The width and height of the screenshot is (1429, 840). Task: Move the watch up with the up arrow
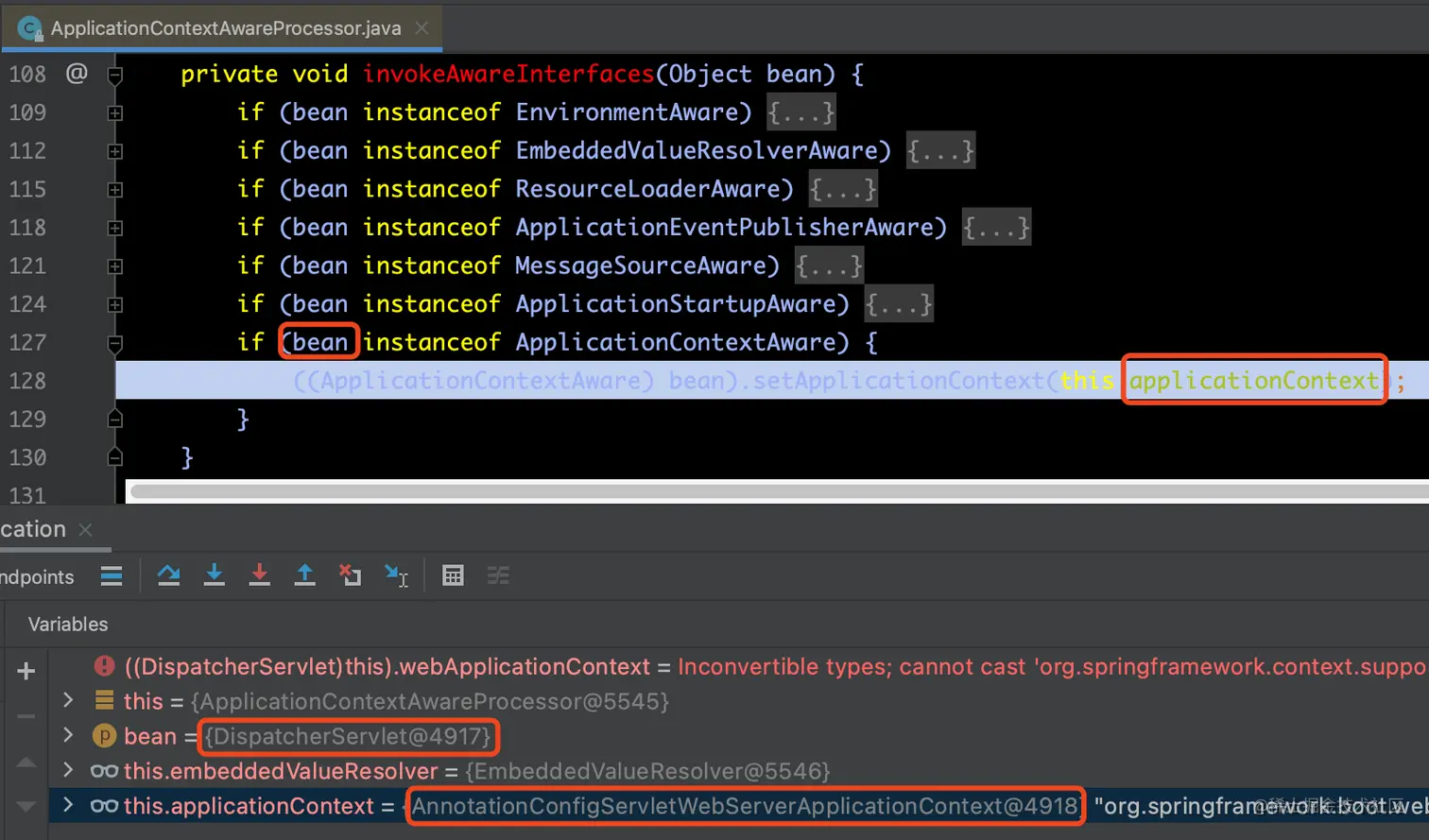(26, 762)
